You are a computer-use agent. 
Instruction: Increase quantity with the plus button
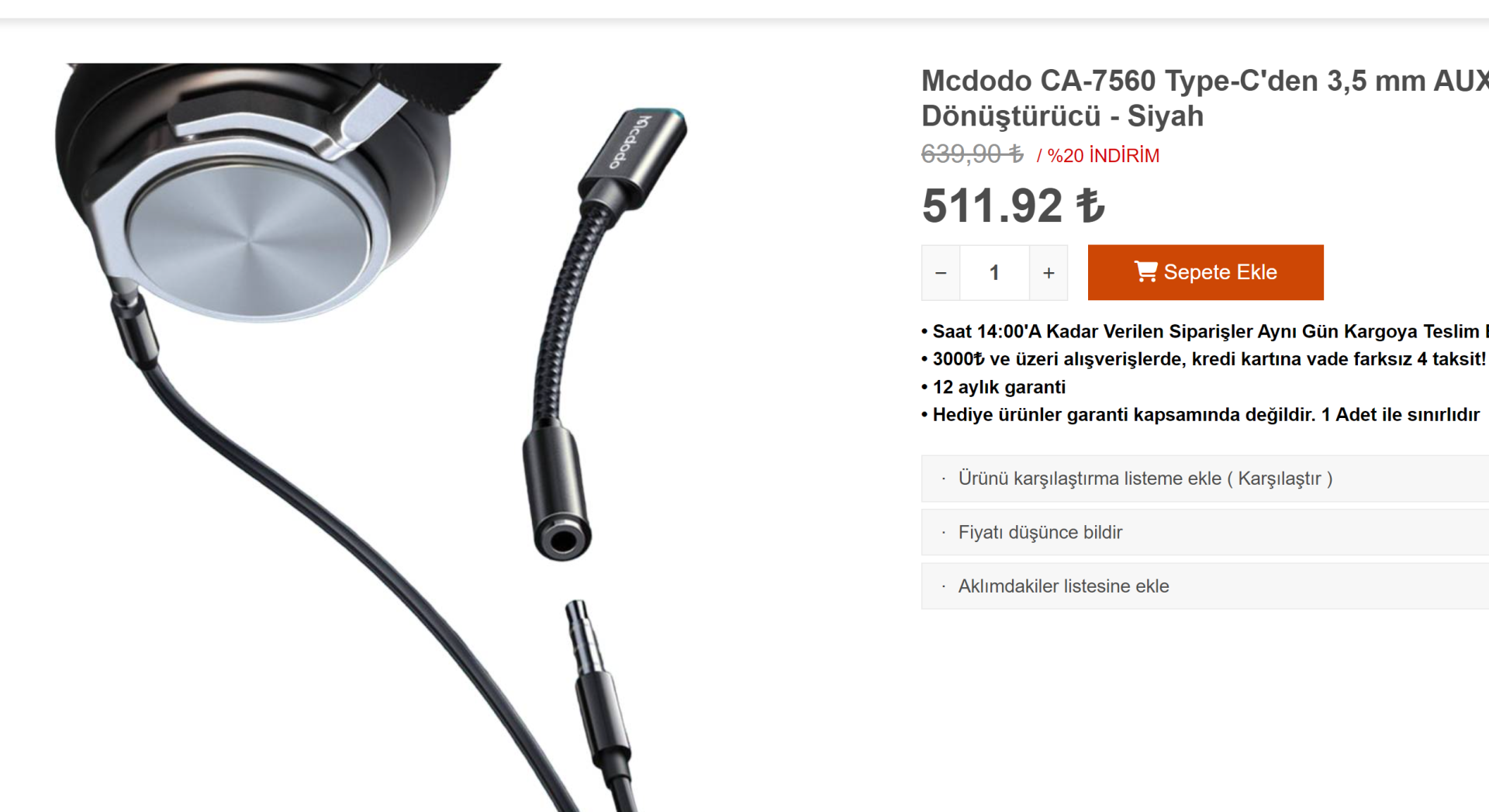(x=1049, y=273)
